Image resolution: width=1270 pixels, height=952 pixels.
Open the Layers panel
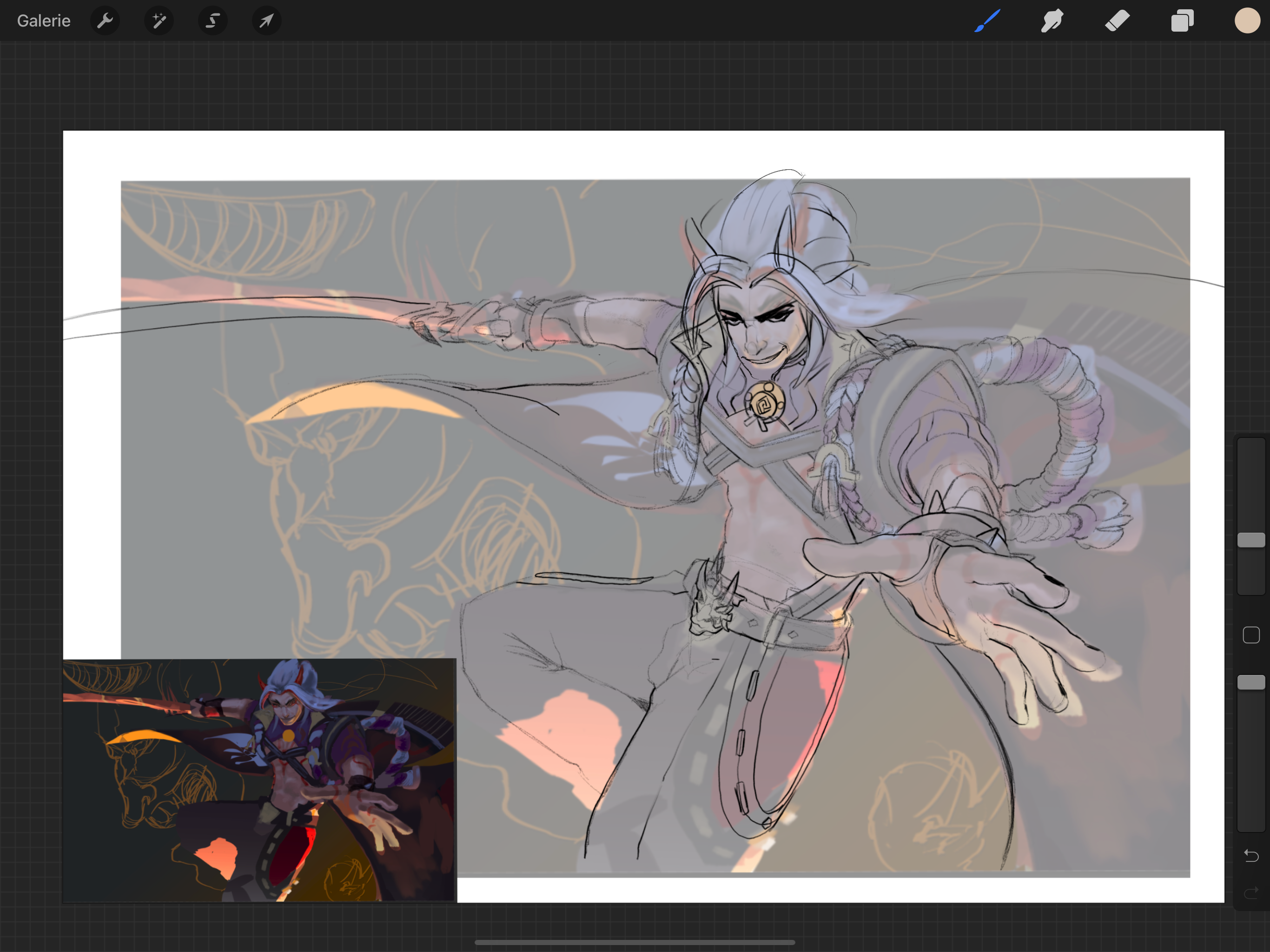point(1182,21)
